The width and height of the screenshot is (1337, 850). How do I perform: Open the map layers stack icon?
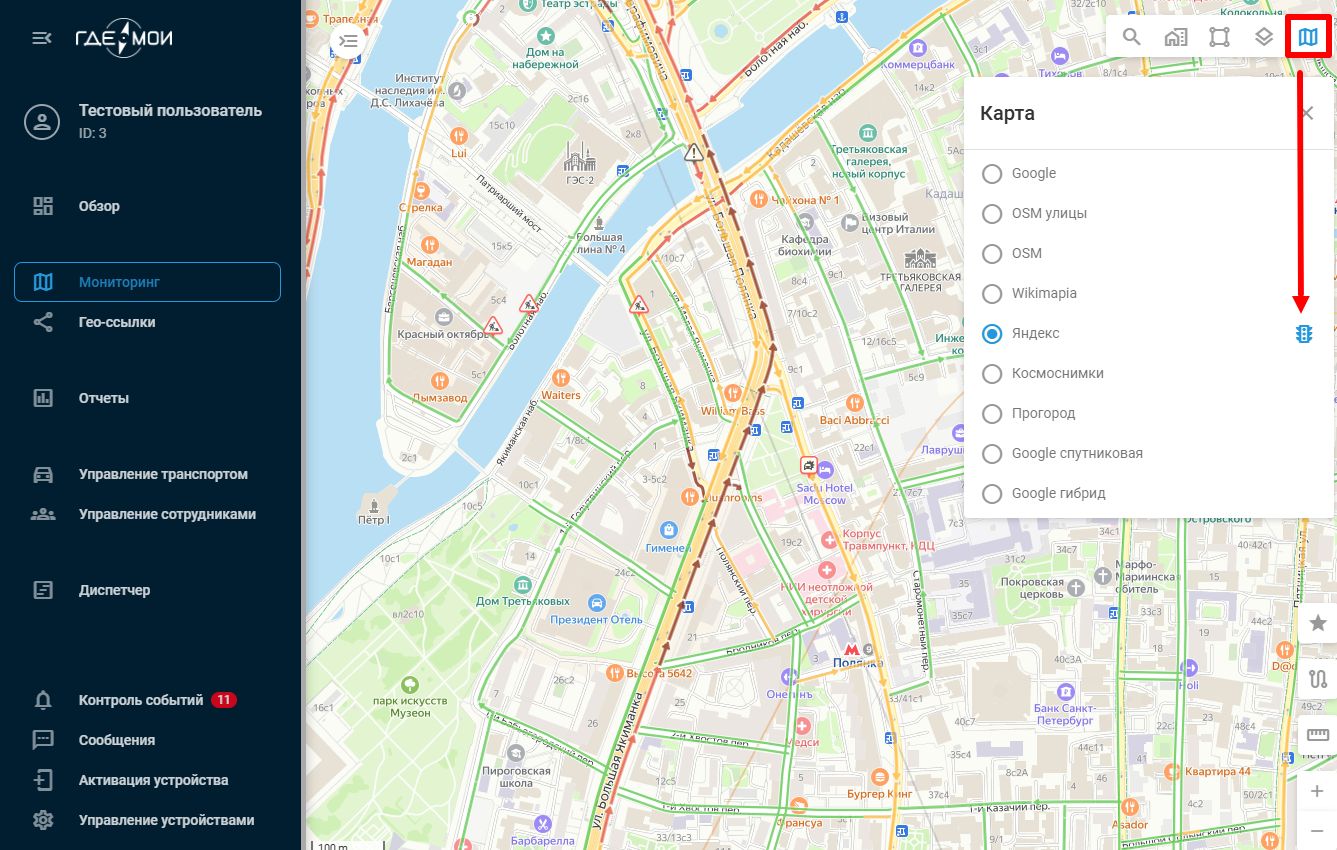(x=1263, y=38)
